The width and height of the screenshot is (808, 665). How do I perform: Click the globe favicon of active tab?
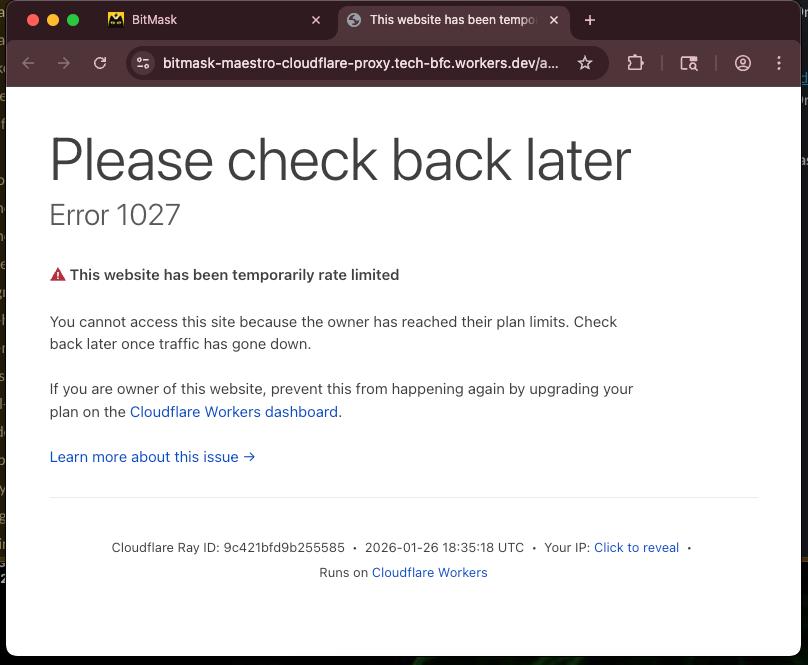pos(354,20)
